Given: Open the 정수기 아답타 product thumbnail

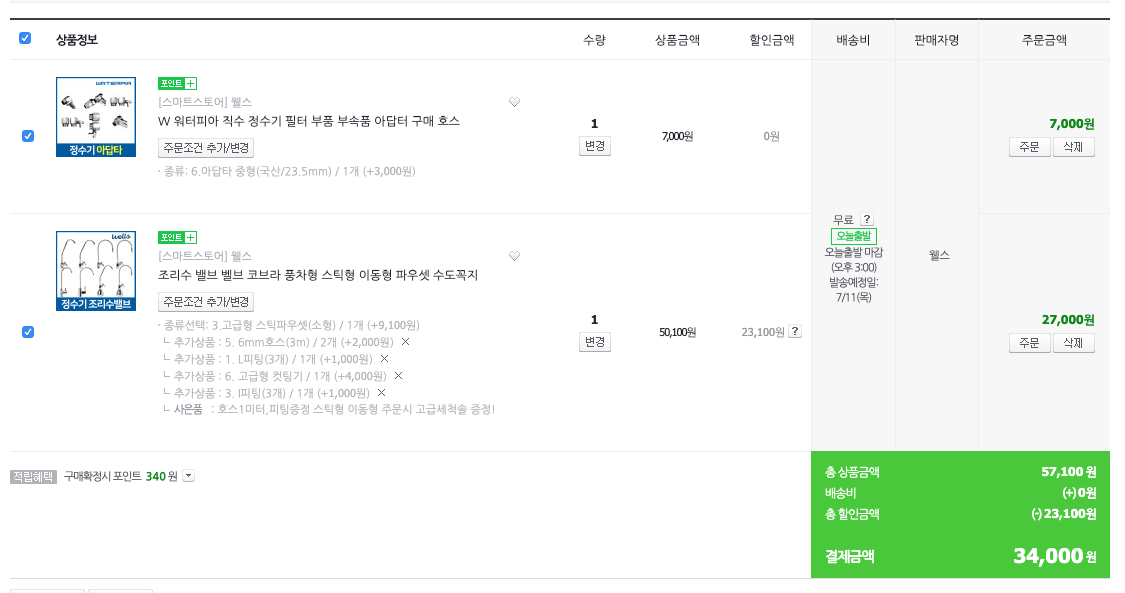Looking at the screenshot, I should click(96, 117).
